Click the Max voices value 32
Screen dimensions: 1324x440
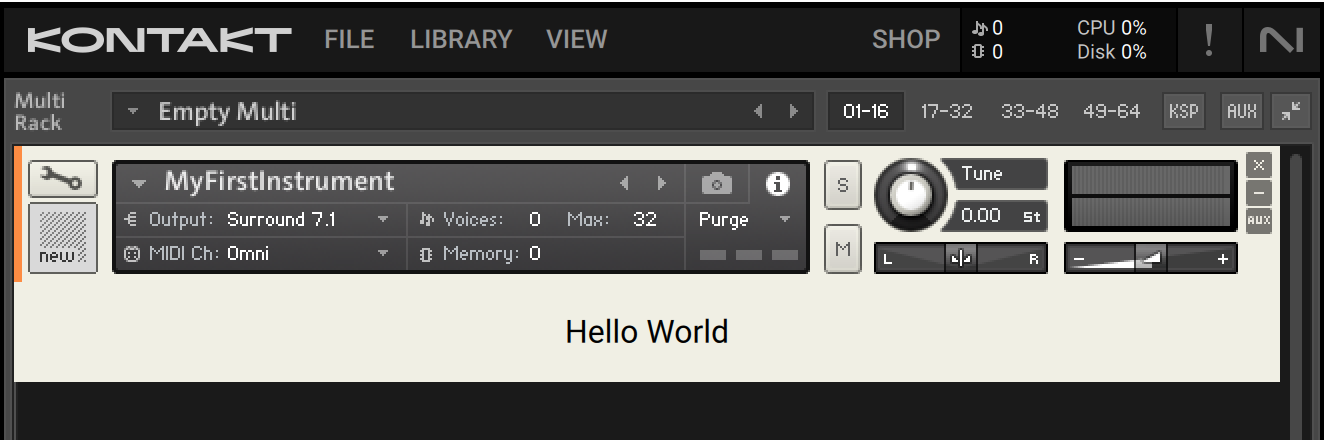click(x=645, y=219)
